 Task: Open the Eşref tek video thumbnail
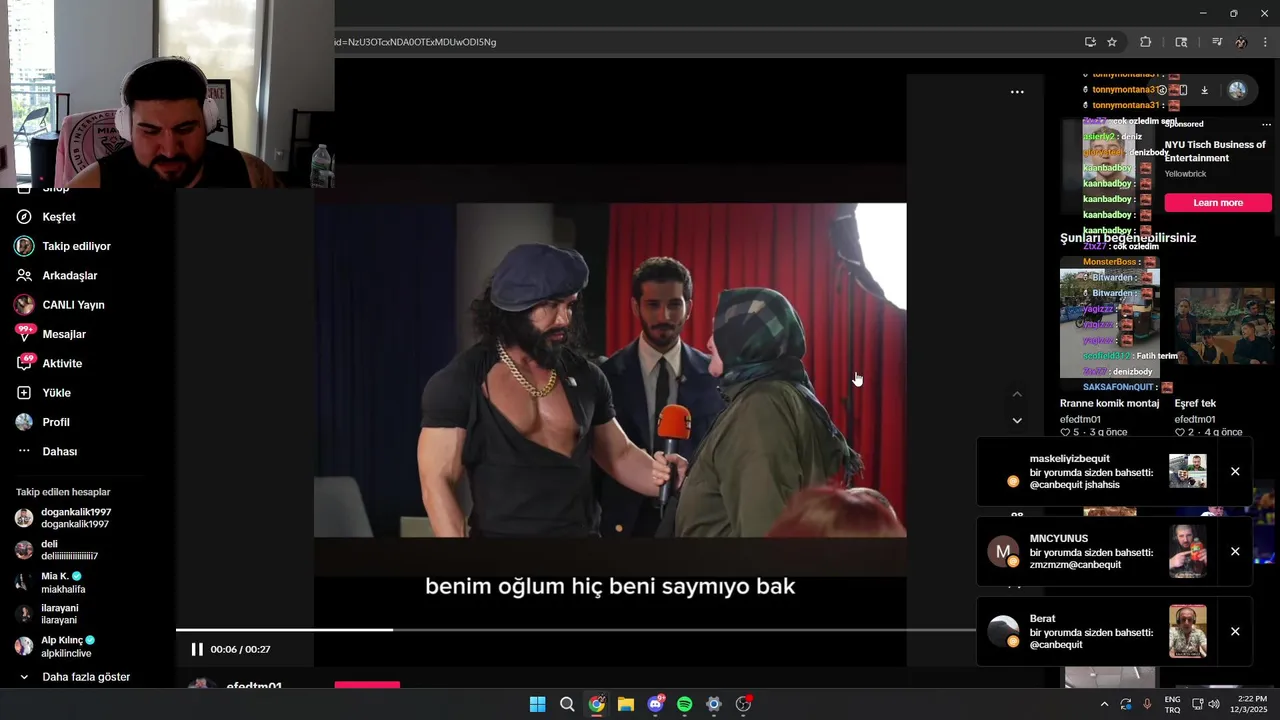1224,325
